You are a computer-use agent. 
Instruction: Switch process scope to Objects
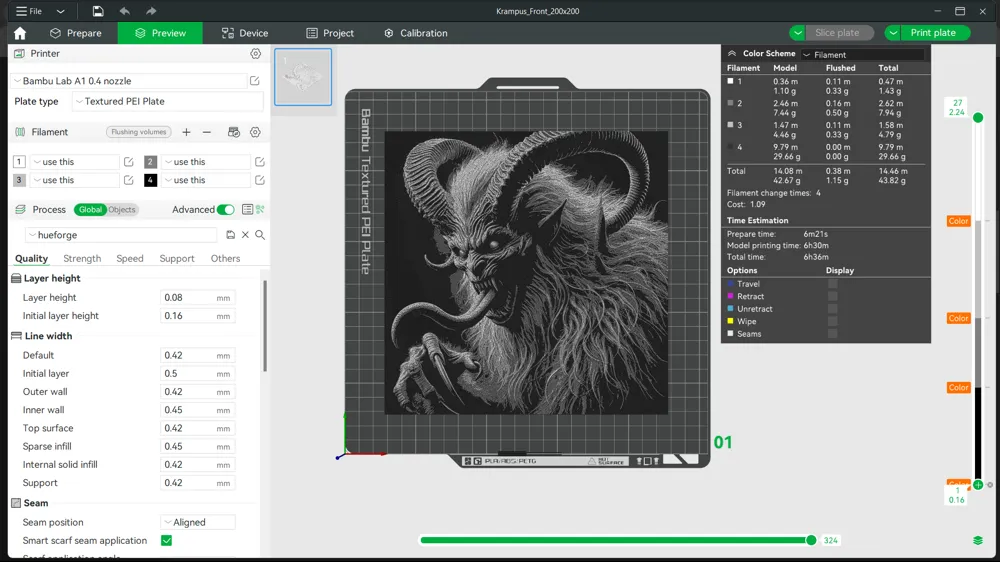pos(122,209)
